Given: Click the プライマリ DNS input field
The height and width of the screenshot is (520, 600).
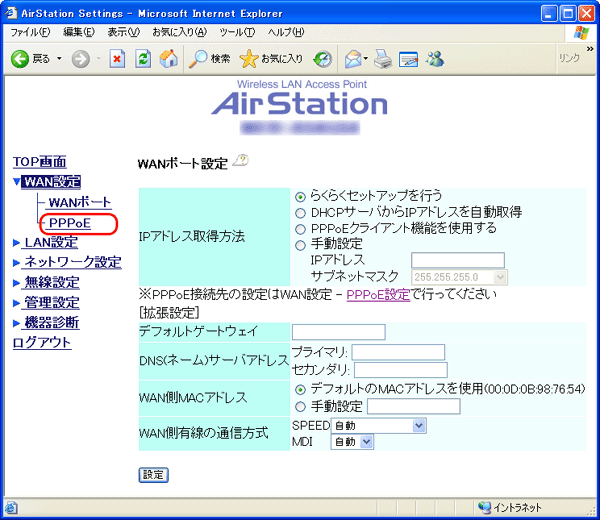Looking at the screenshot, I should click(398, 352).
